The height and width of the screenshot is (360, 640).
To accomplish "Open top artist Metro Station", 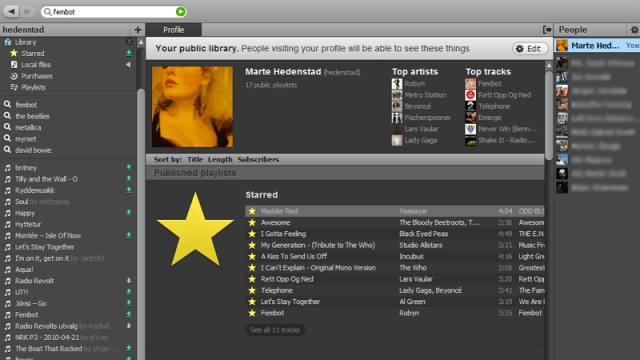I will point(425,95).
